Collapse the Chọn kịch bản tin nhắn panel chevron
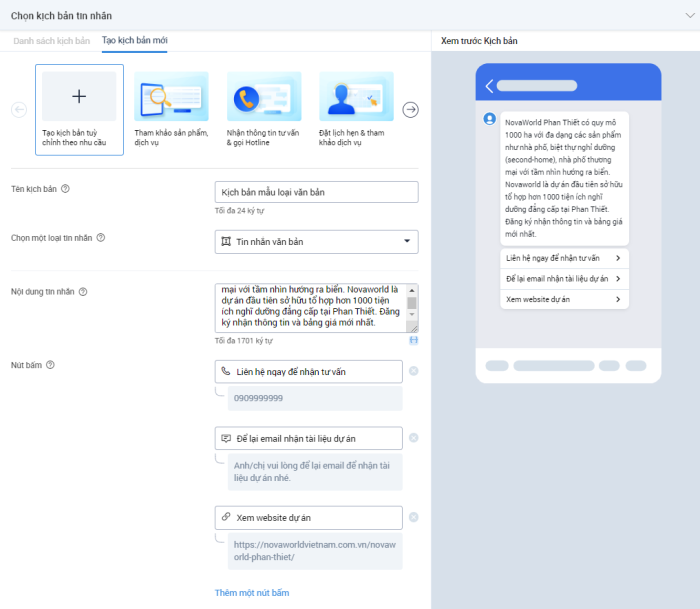The image size is (700, 609). (x=690, y=16)
